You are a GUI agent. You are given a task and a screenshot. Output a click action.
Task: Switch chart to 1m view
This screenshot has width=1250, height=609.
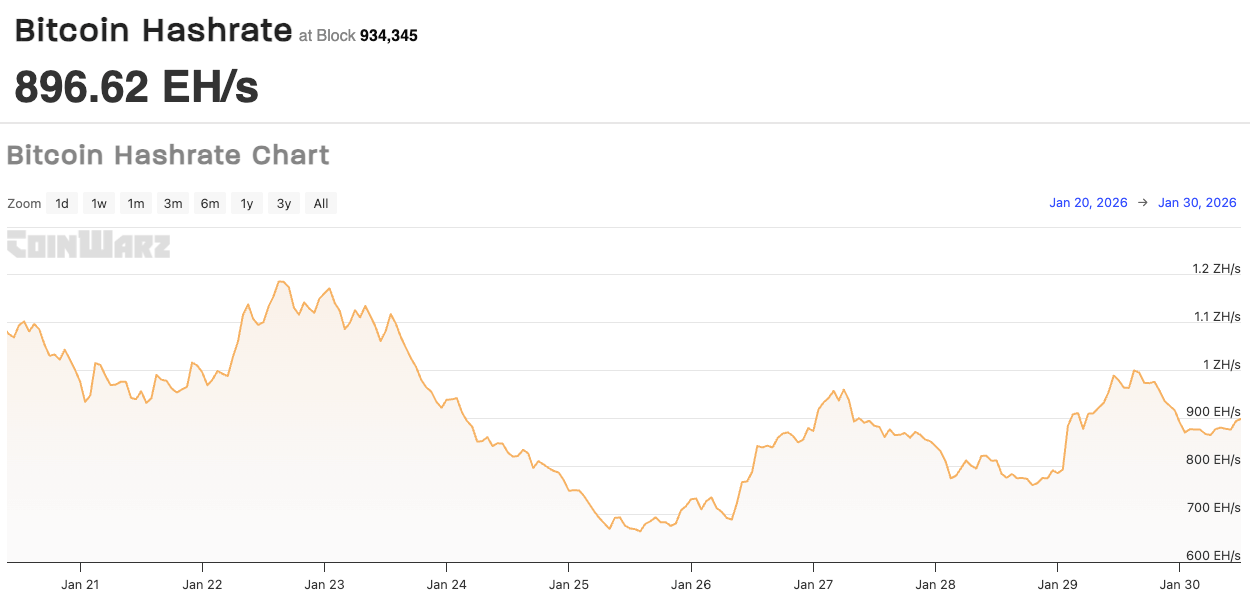(x=135, y=202)
